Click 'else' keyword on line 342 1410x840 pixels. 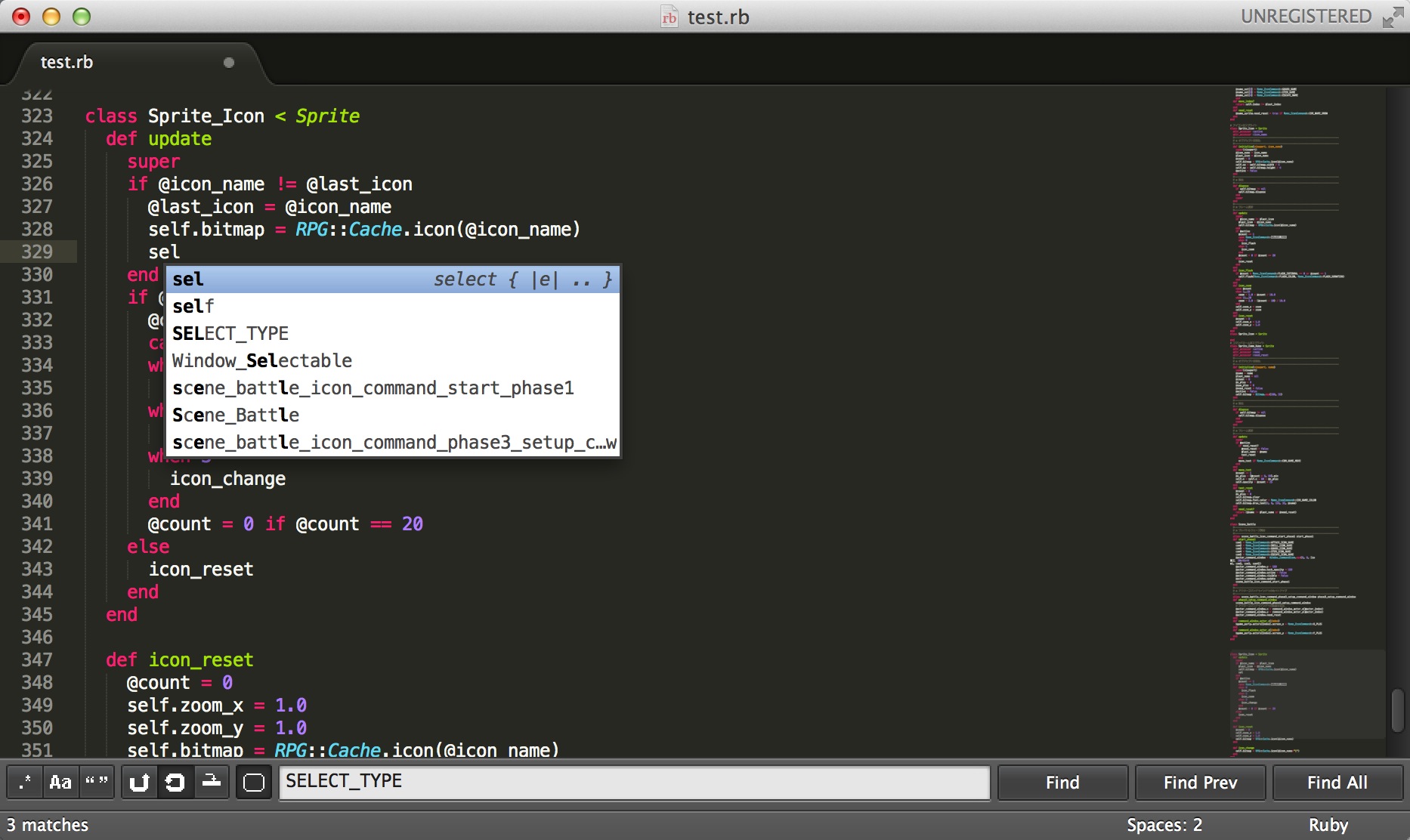click(148, 546)
